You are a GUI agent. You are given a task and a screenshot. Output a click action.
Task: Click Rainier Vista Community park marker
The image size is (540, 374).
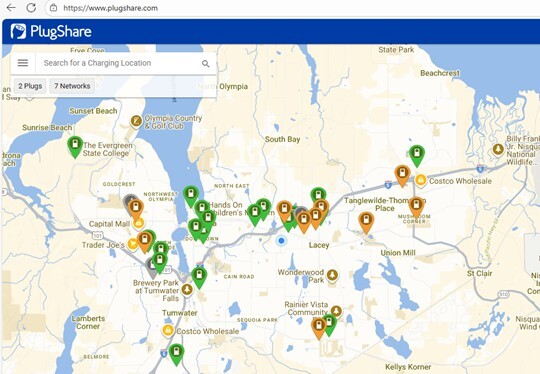pyautogui.click(x=336, y=311)
